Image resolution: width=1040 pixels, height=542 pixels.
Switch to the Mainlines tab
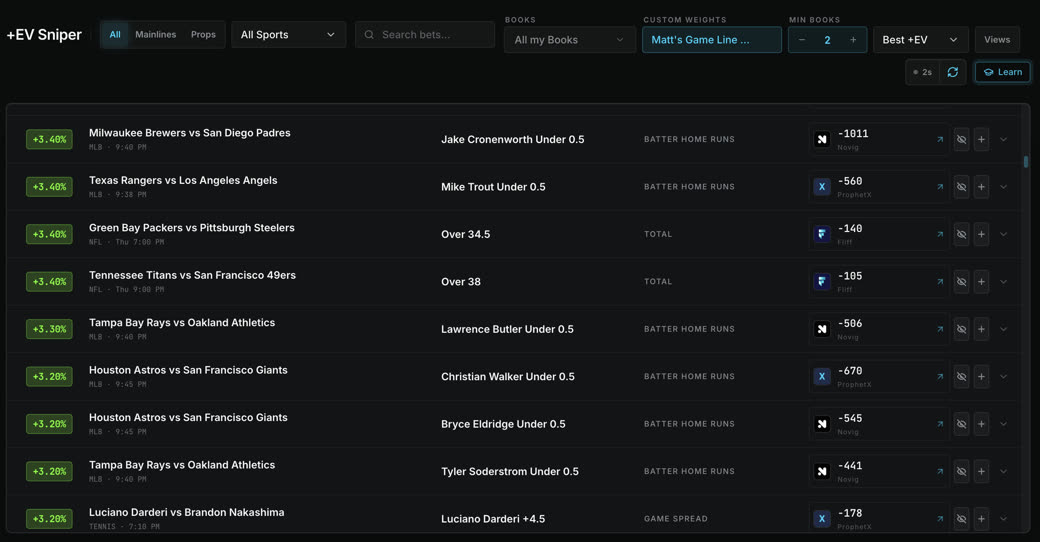pyautogui.click(x=156, y=34)
